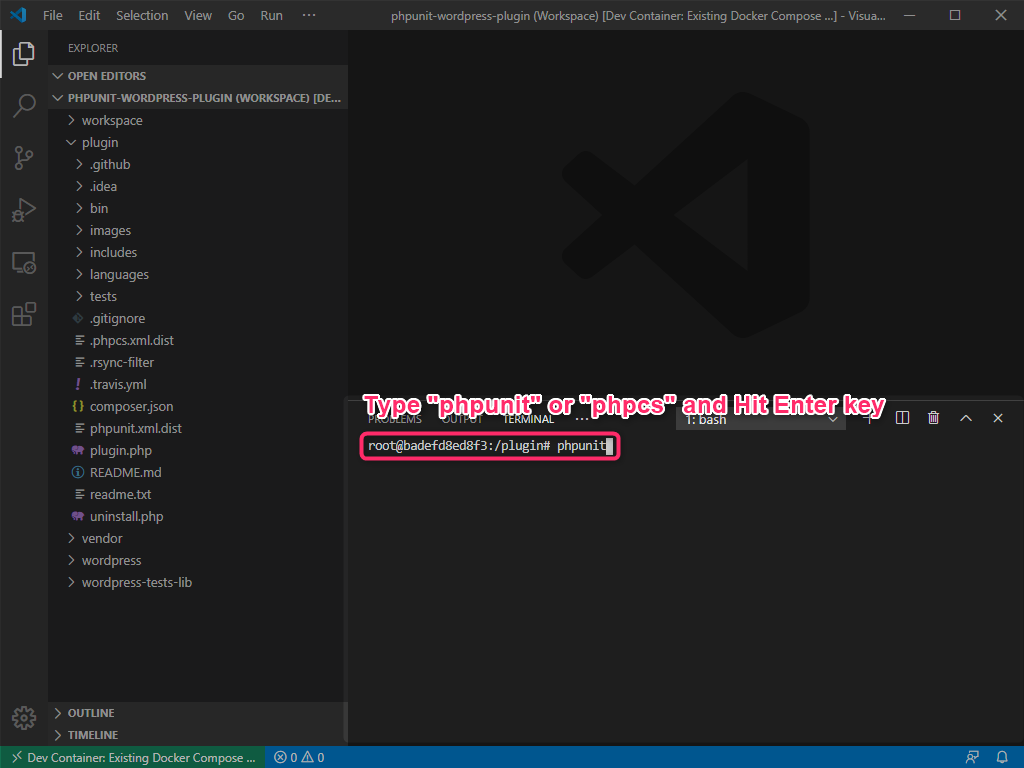Expand the tests folder

[103, 296]
